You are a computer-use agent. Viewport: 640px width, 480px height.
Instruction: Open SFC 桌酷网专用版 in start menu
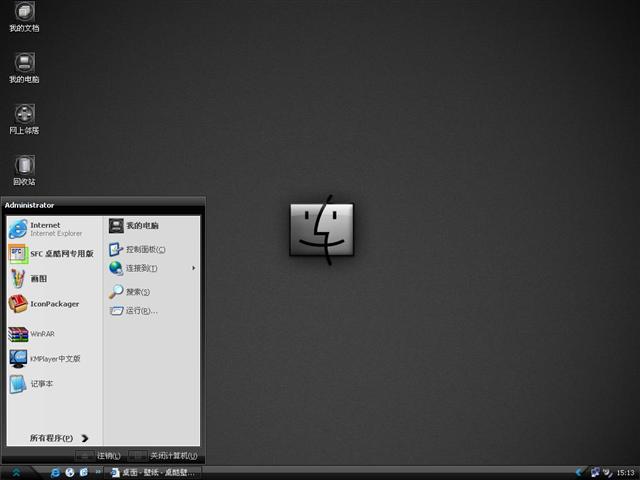click(x=53, y=254)
